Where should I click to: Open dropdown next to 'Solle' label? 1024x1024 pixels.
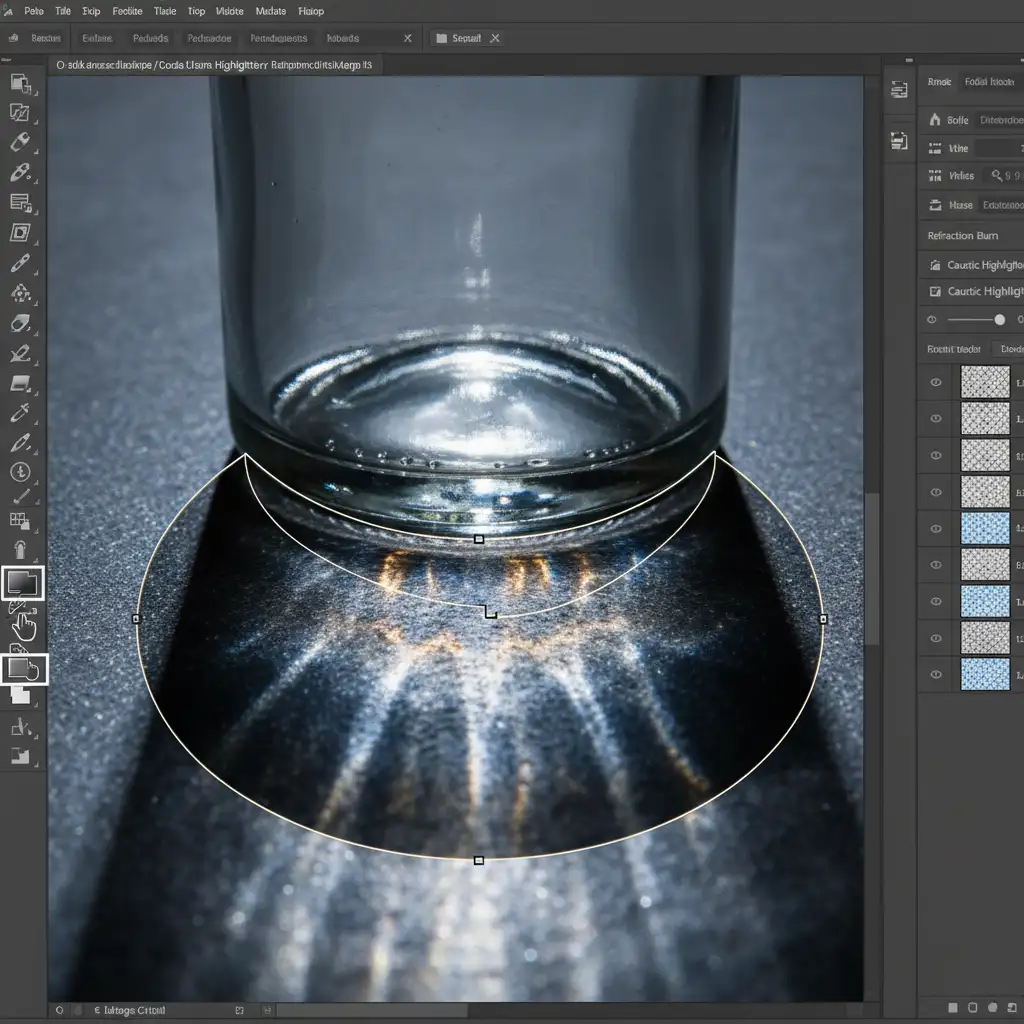click(x=999, y=120)
